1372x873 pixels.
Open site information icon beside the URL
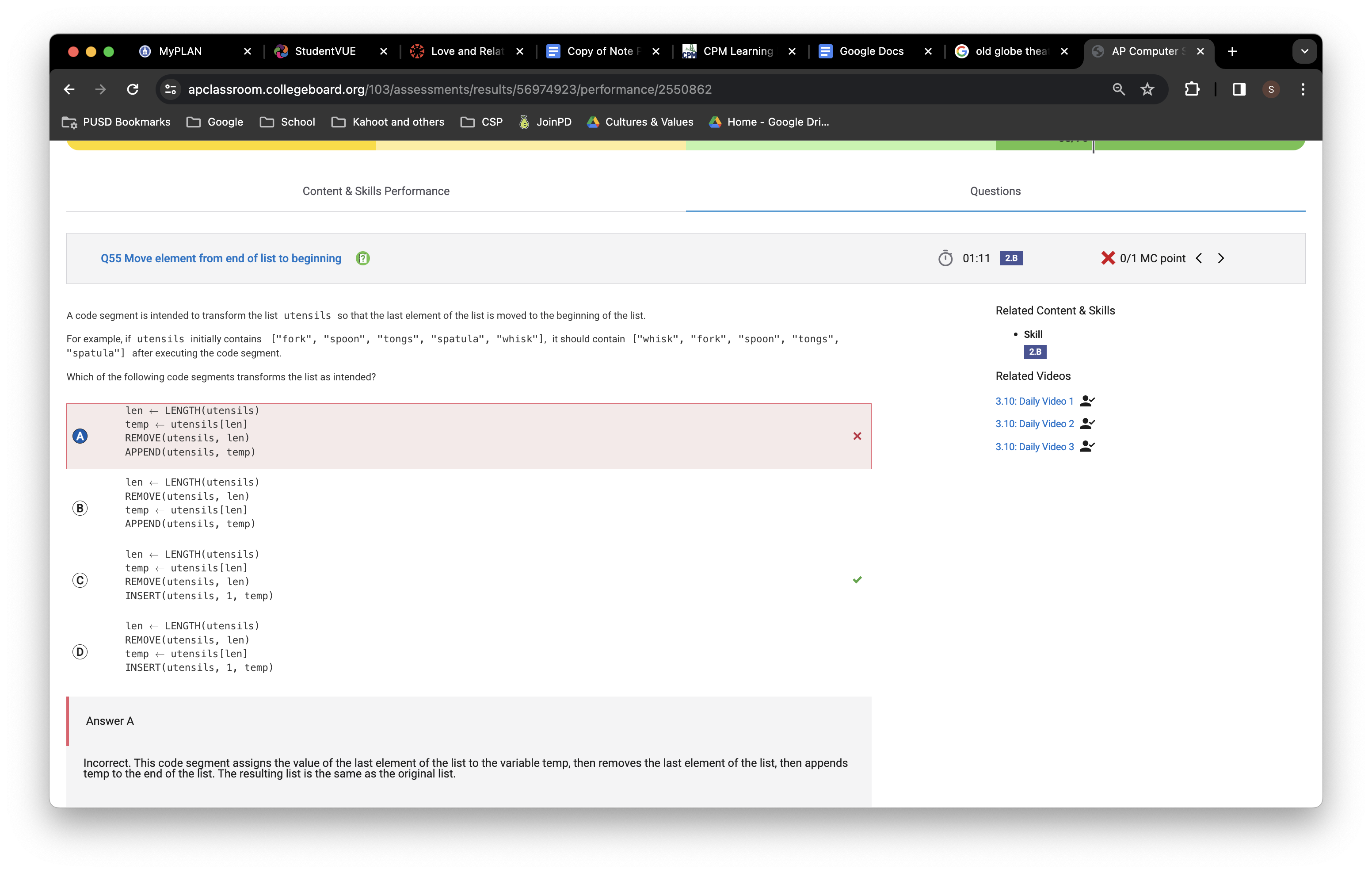click(x=170, y=89)
